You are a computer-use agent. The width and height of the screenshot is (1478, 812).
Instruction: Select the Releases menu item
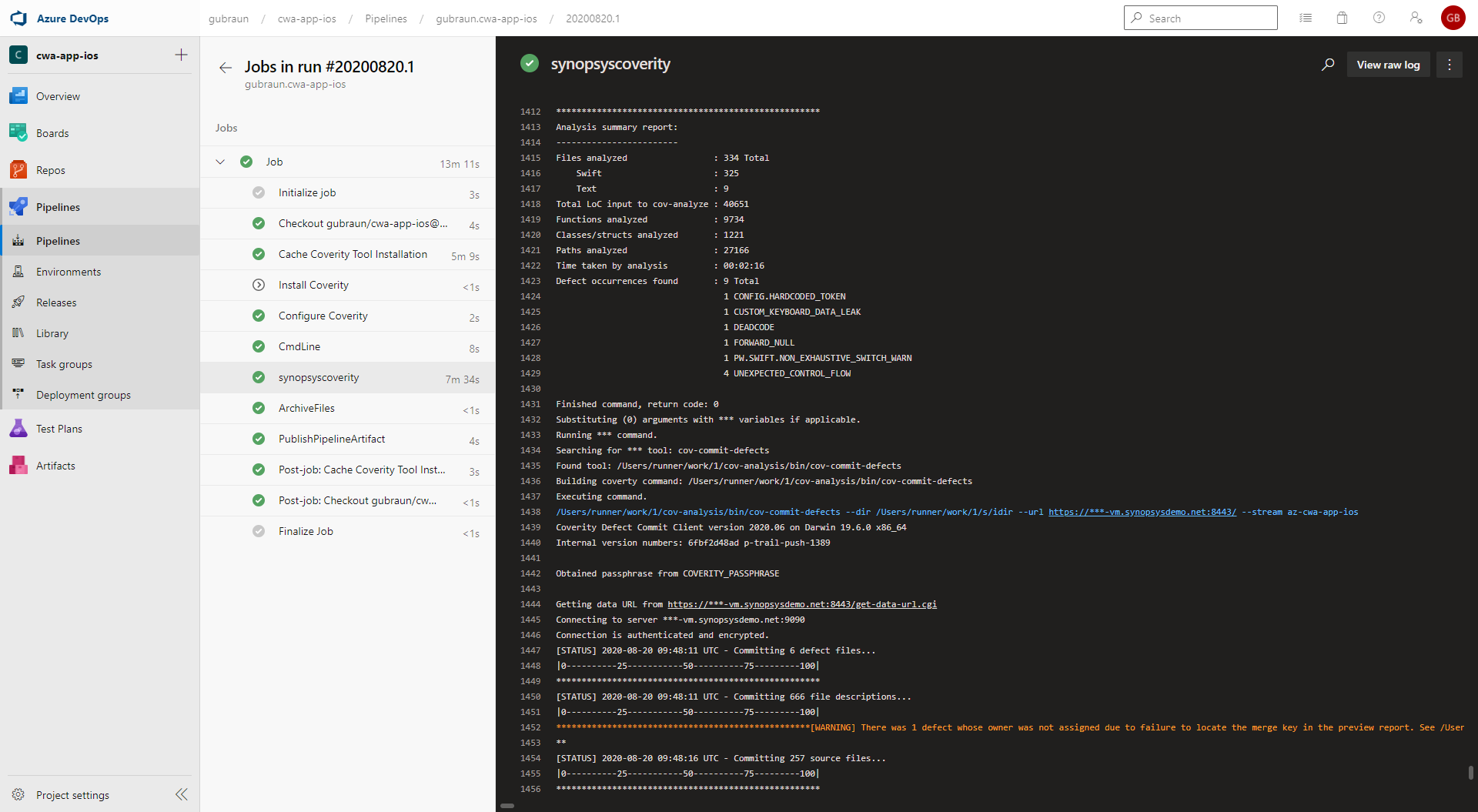click(56, 302)
